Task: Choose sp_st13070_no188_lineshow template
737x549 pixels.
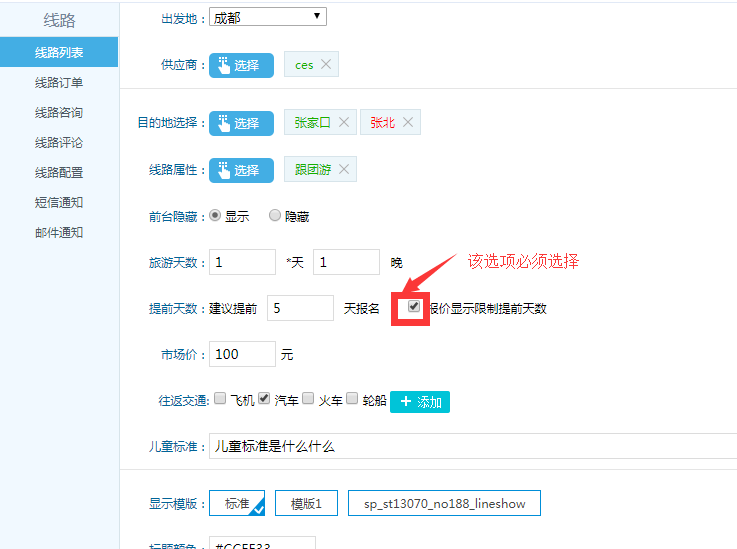Action: tap(444, 503)
